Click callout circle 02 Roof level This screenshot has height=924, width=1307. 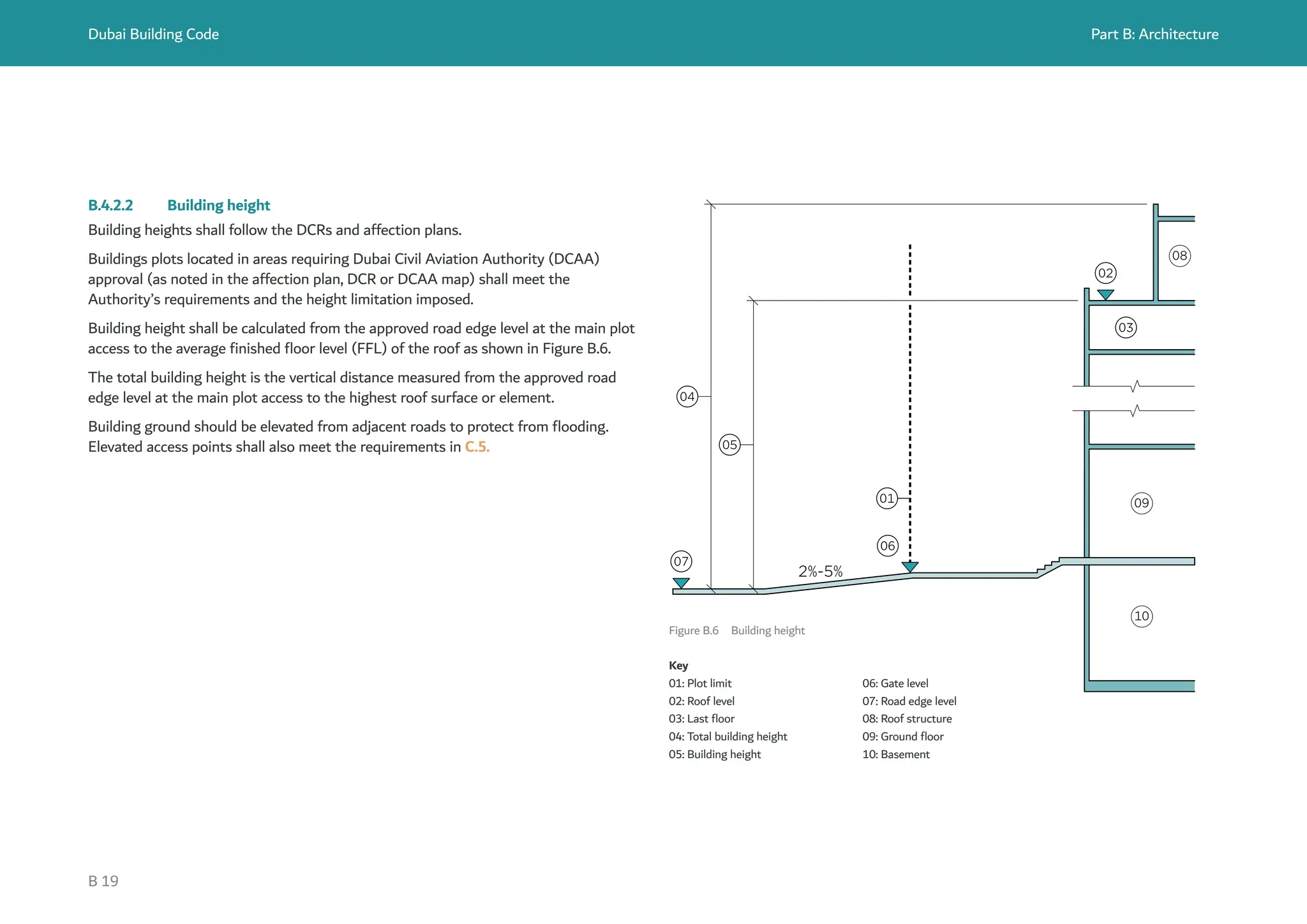coord(1105,273)
